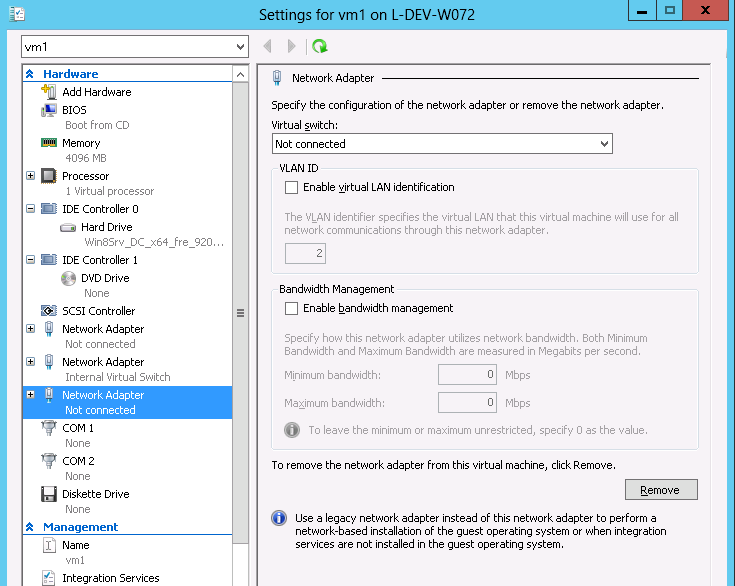Select the Diskette Drive floppy icon

(48, 494)
